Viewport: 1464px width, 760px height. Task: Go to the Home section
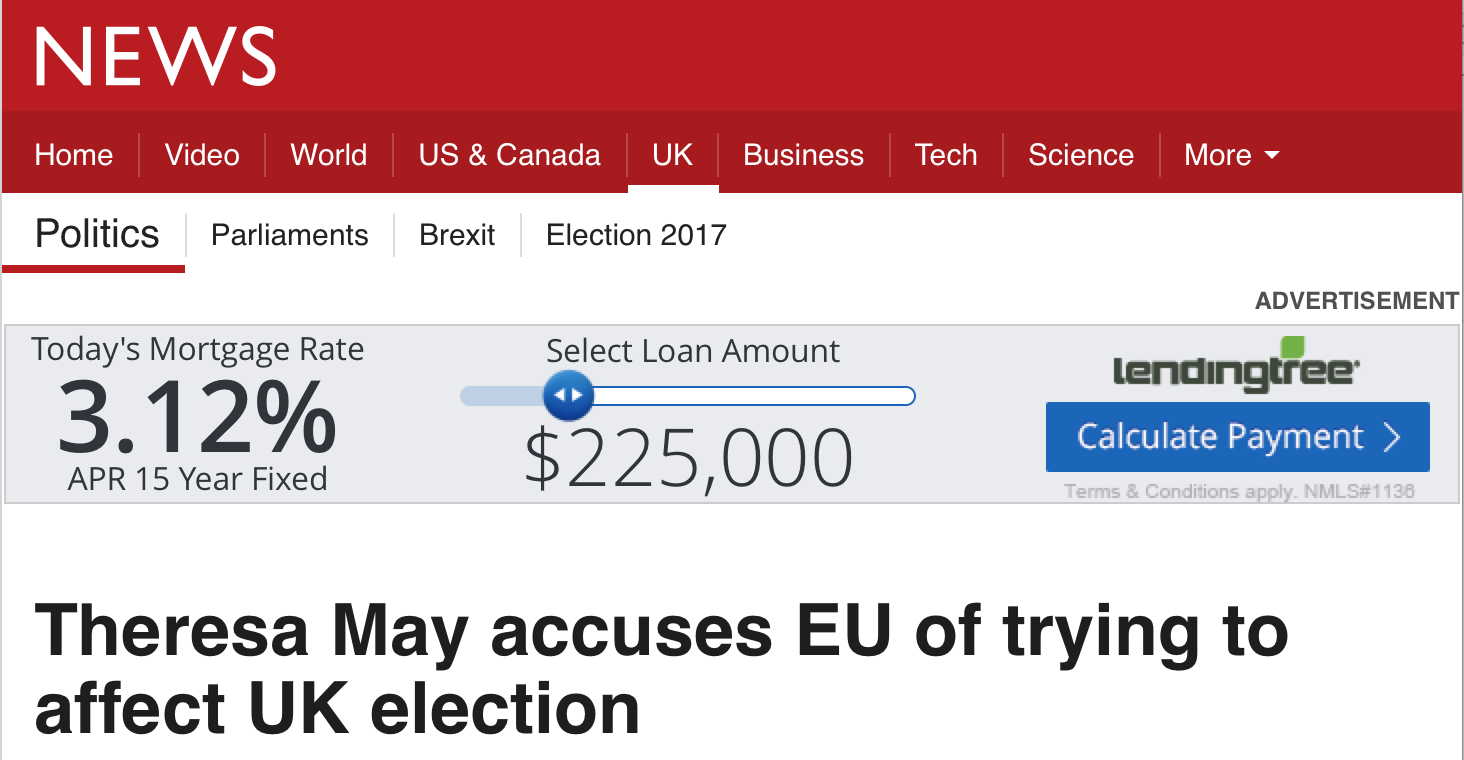click(73, 155)
